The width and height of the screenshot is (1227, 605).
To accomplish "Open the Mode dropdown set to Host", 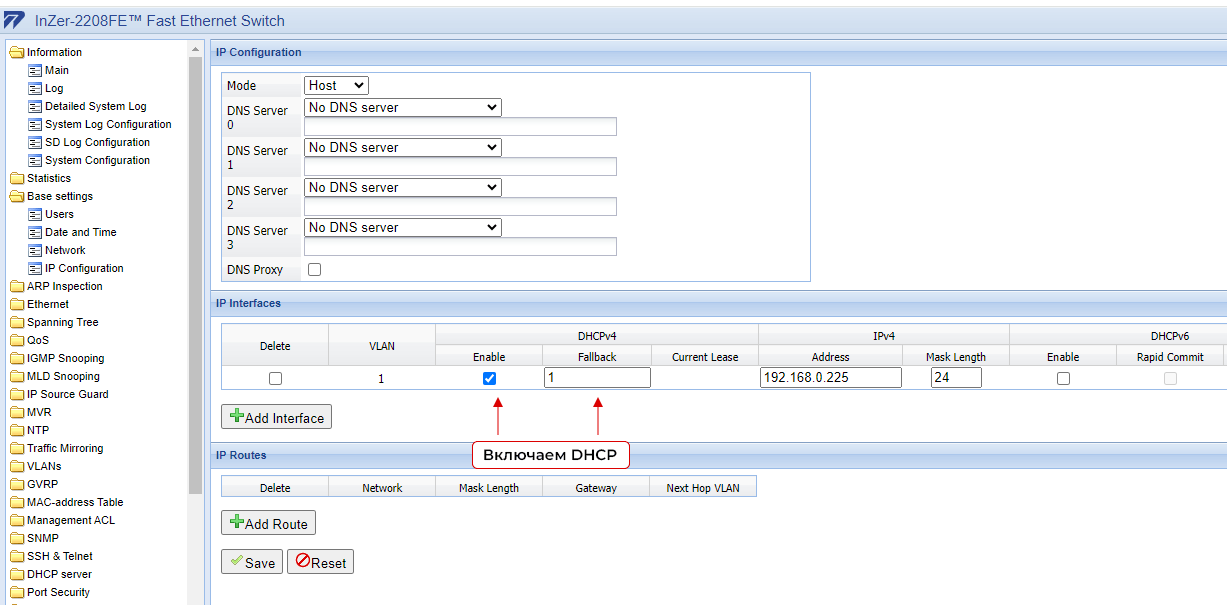I will [x=336, y=86].
